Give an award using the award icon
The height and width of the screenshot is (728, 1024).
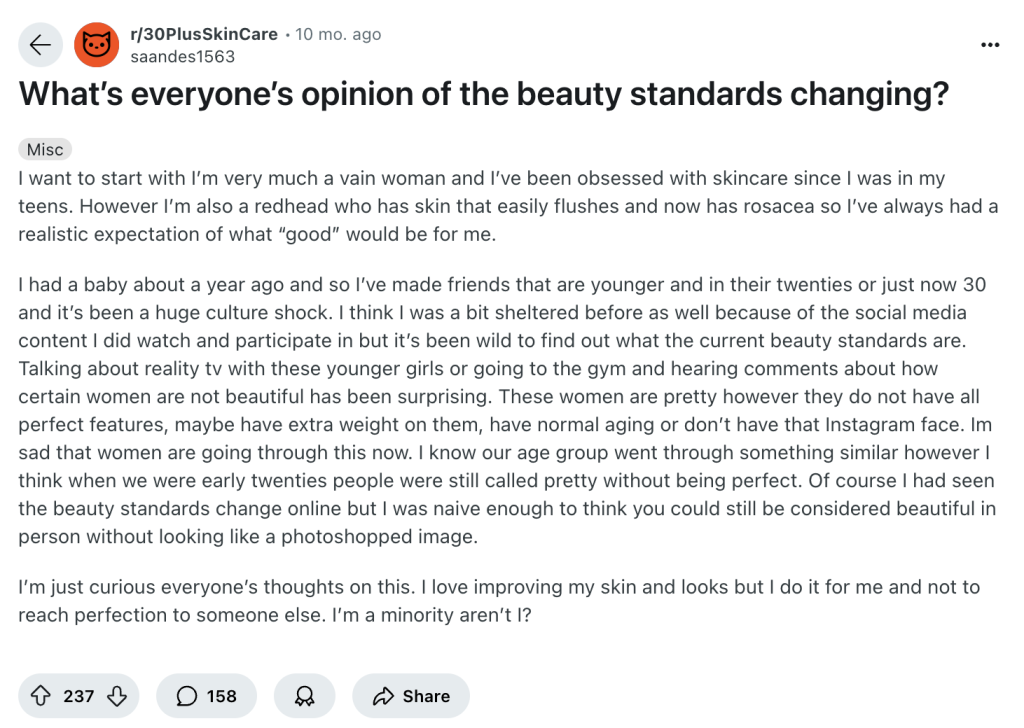pyautogui.click(x=305, y=696)
